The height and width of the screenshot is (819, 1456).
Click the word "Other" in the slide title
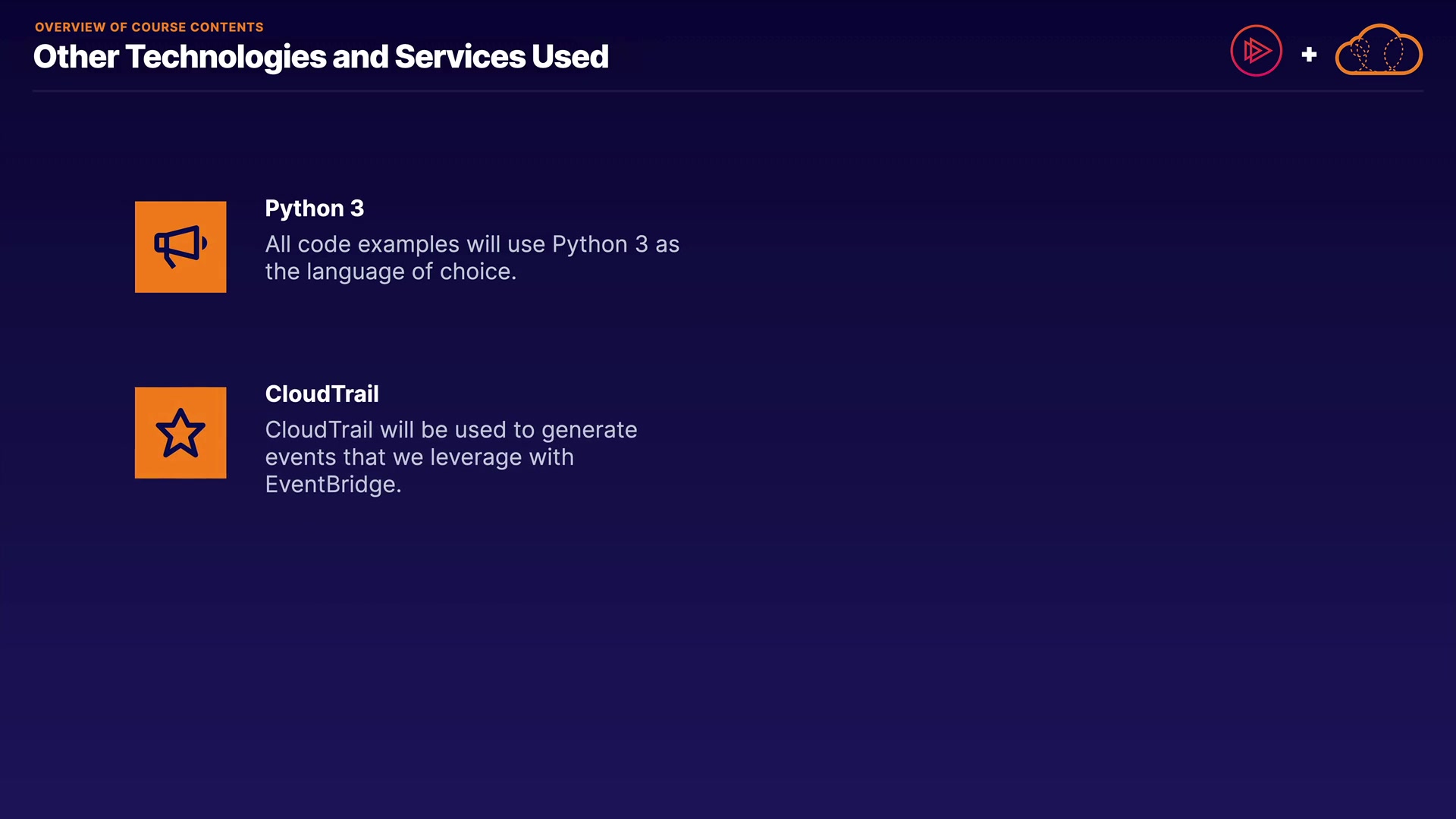76,57
